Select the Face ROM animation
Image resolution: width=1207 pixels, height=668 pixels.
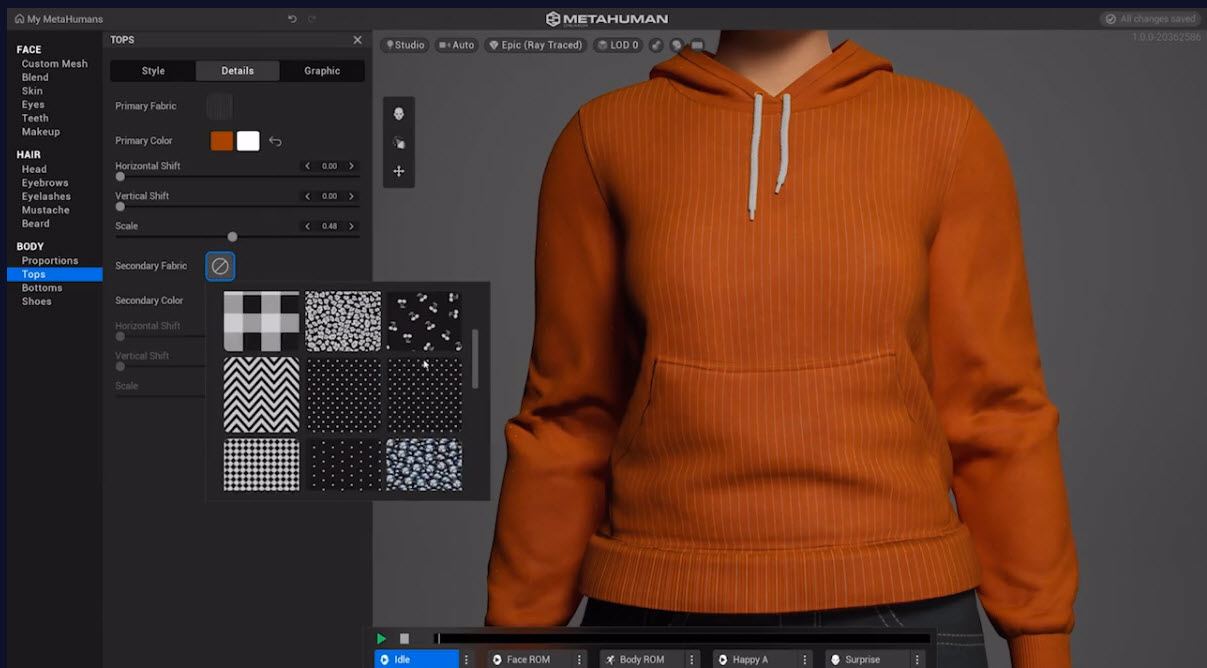(x=528, y=660)
